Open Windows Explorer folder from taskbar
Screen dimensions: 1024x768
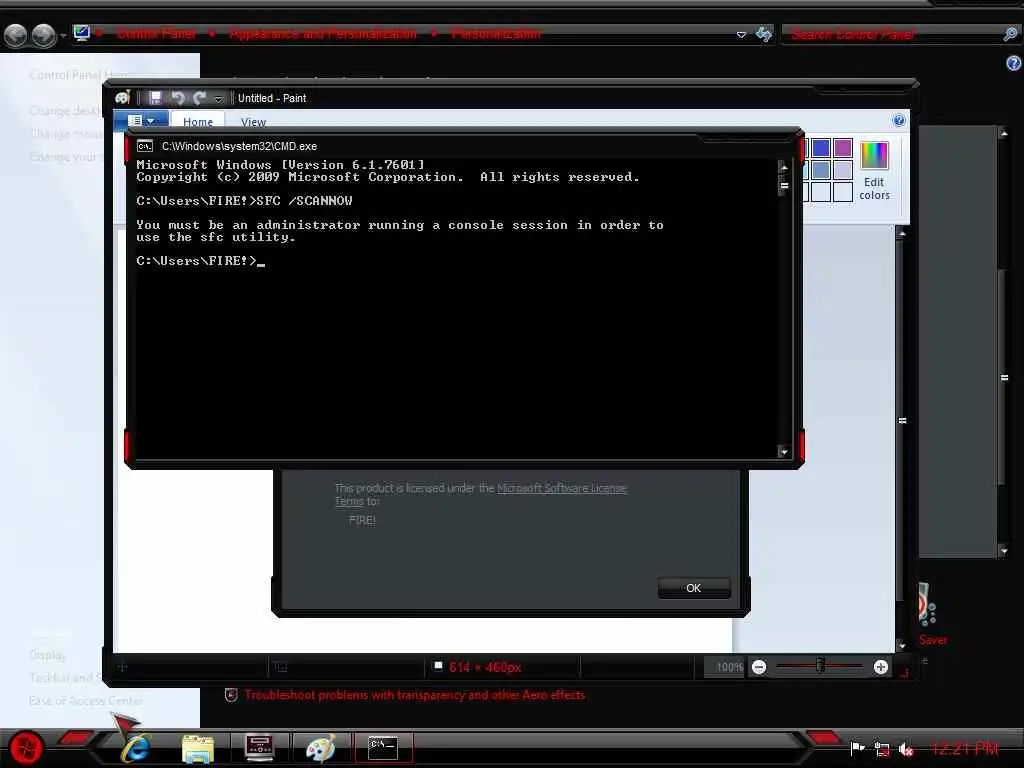pos(198,748)
